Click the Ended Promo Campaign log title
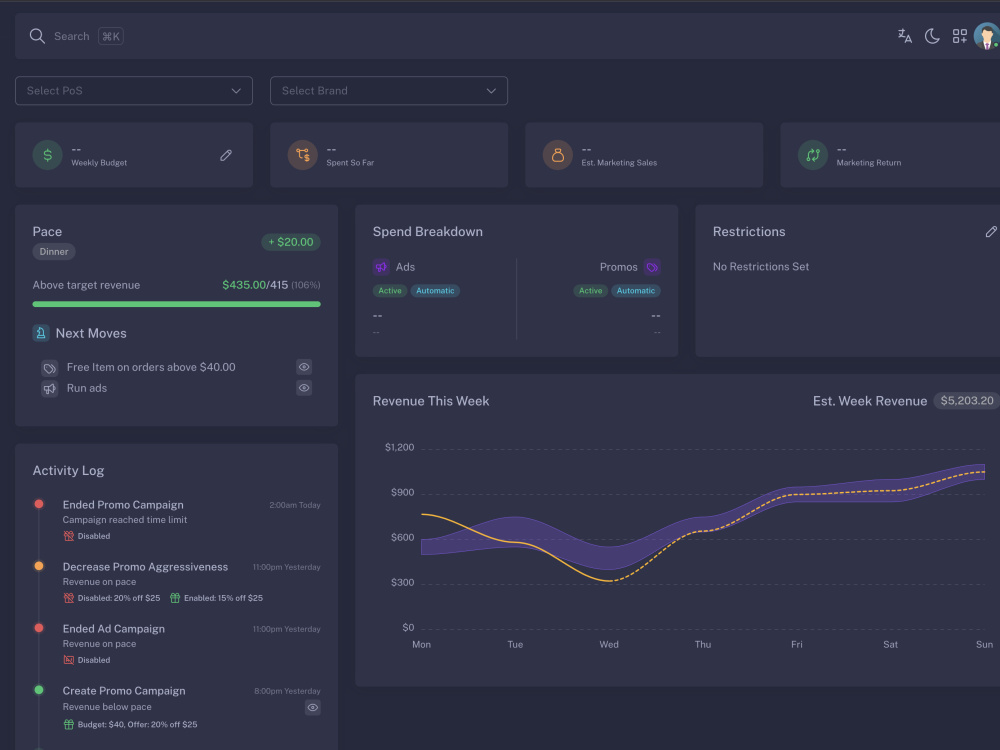Viewport: 1000px width, 750px height. click(x=123, y=504)
